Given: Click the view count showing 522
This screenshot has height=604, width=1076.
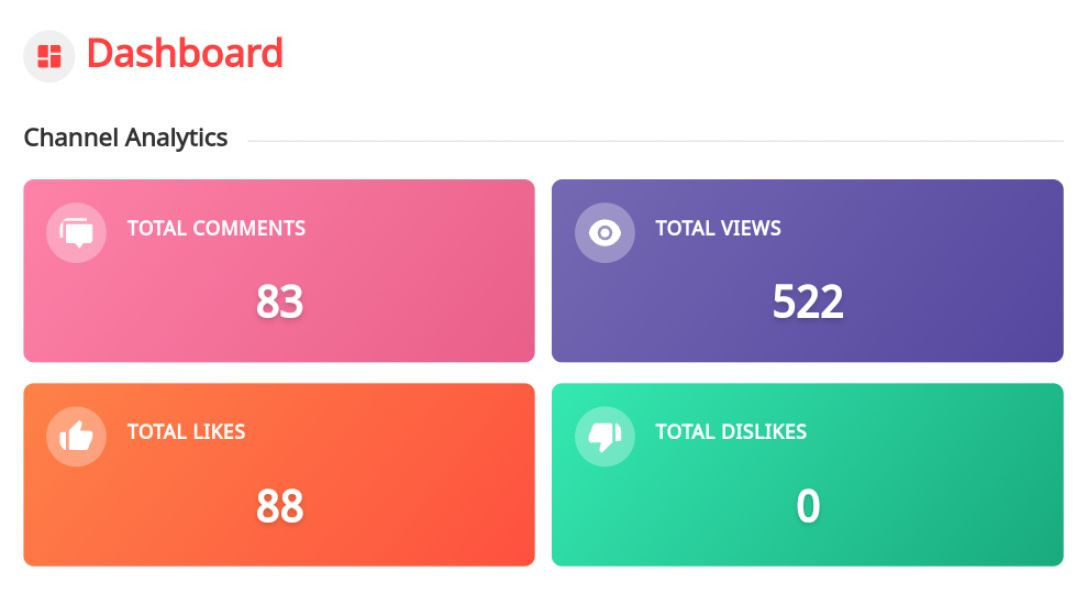Looking at the screenshot, I should point(807,300).
